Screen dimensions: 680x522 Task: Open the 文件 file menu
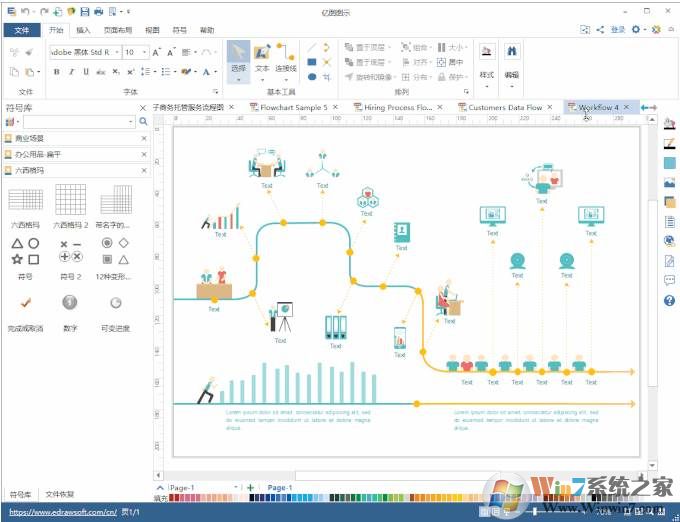[x=22, y=30]
